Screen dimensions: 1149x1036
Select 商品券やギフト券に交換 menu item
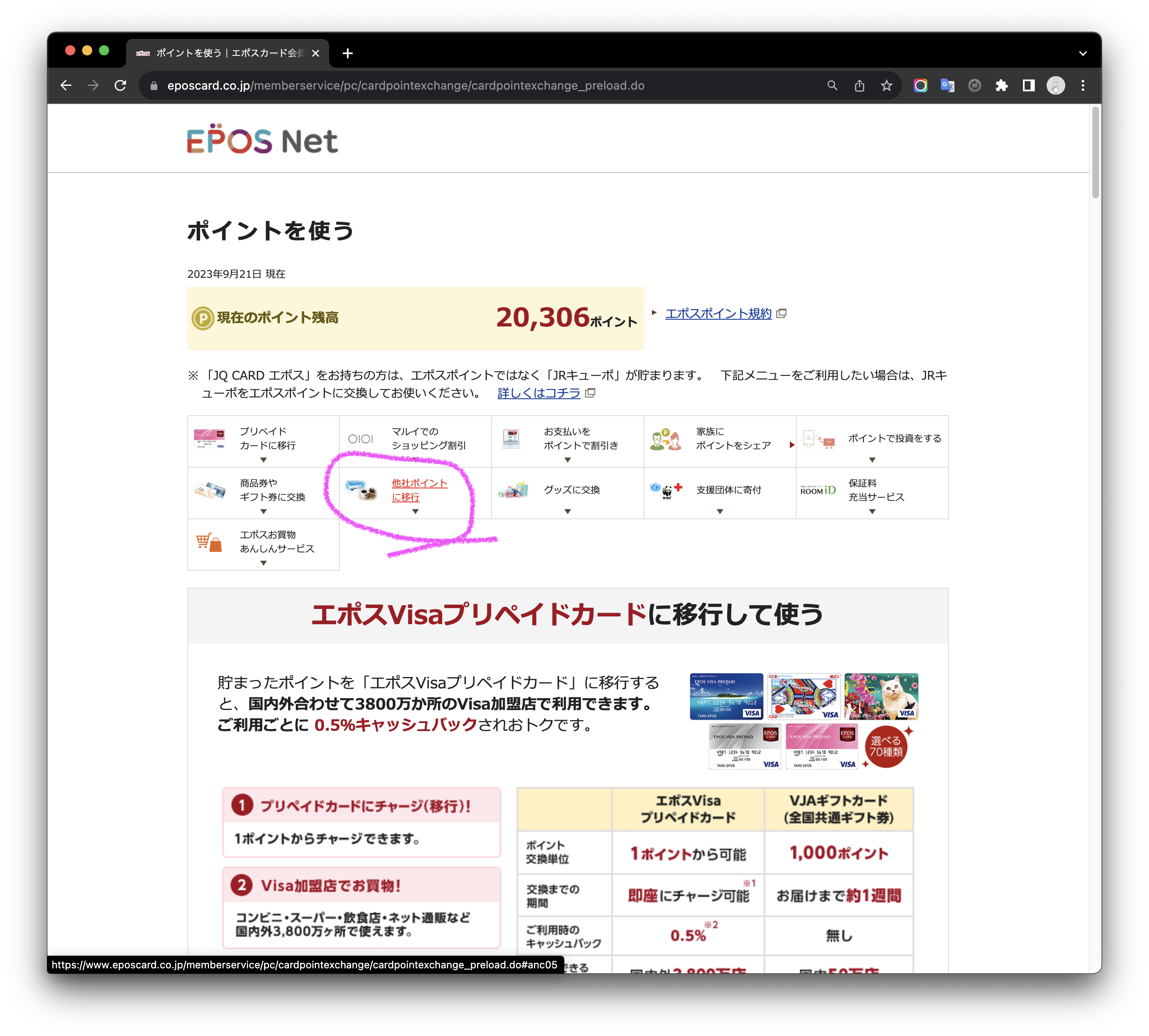pyautogui.click(x=272, y=490)
